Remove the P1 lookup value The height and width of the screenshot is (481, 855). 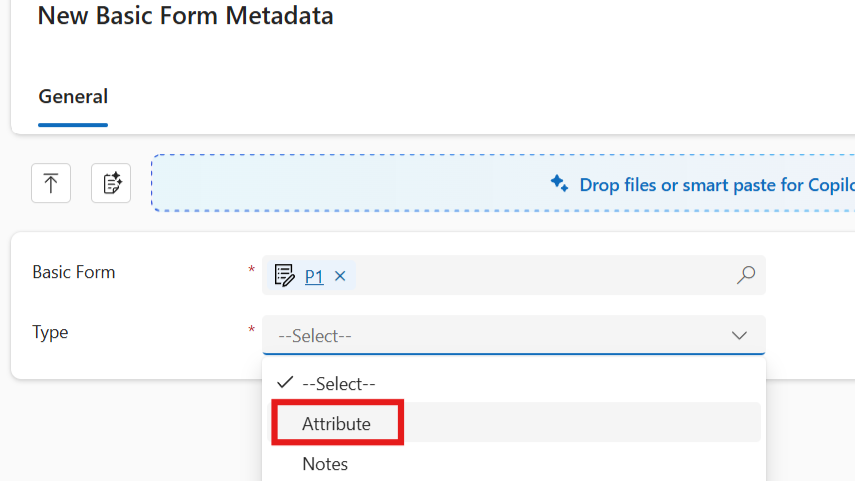click(340, 276)
